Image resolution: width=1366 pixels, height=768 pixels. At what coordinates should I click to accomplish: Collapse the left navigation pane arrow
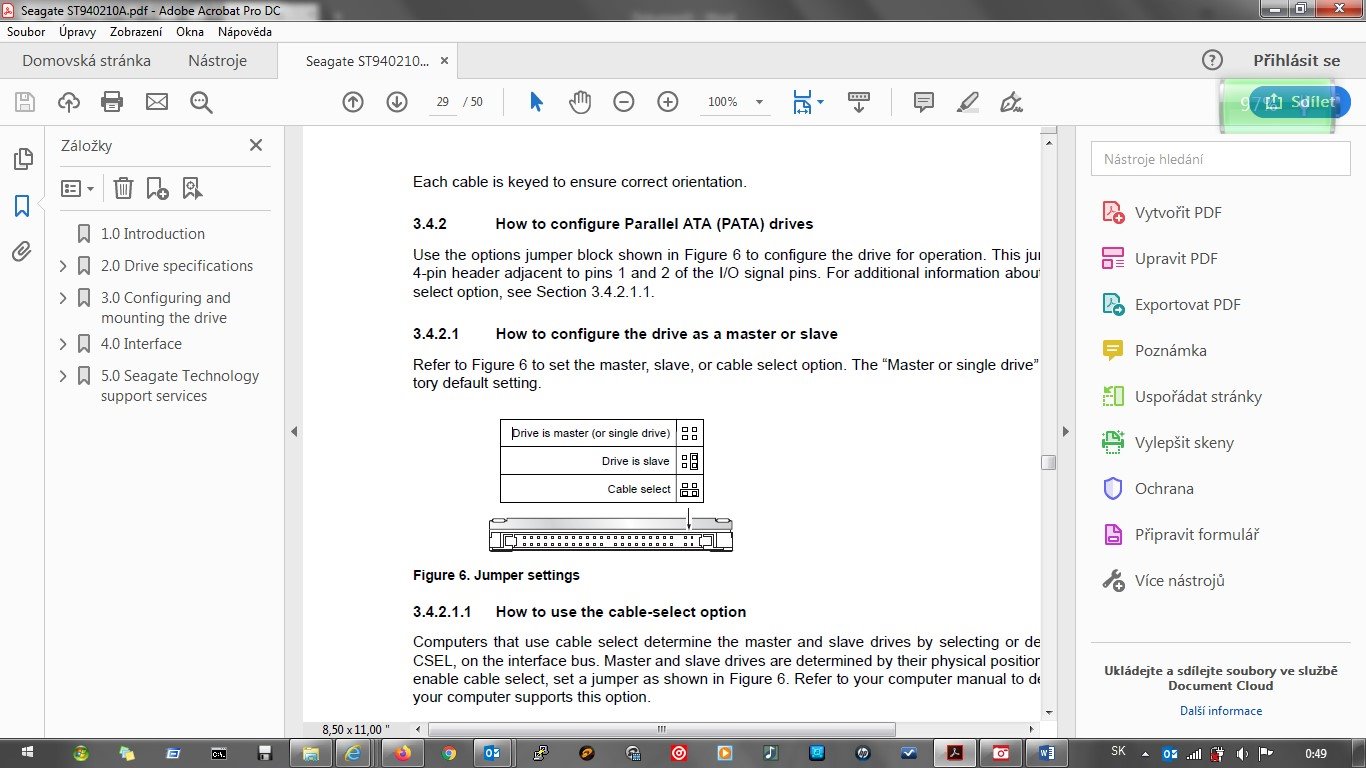click(x=294, y=432)
